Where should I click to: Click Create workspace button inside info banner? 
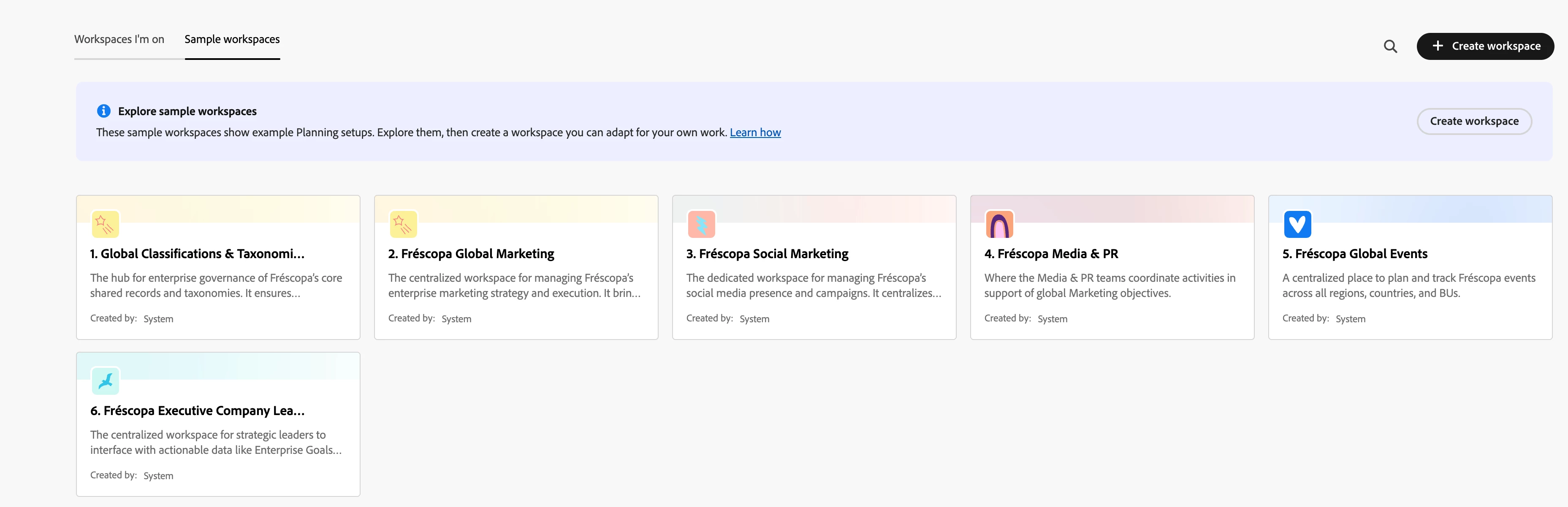click(1474, 121)
